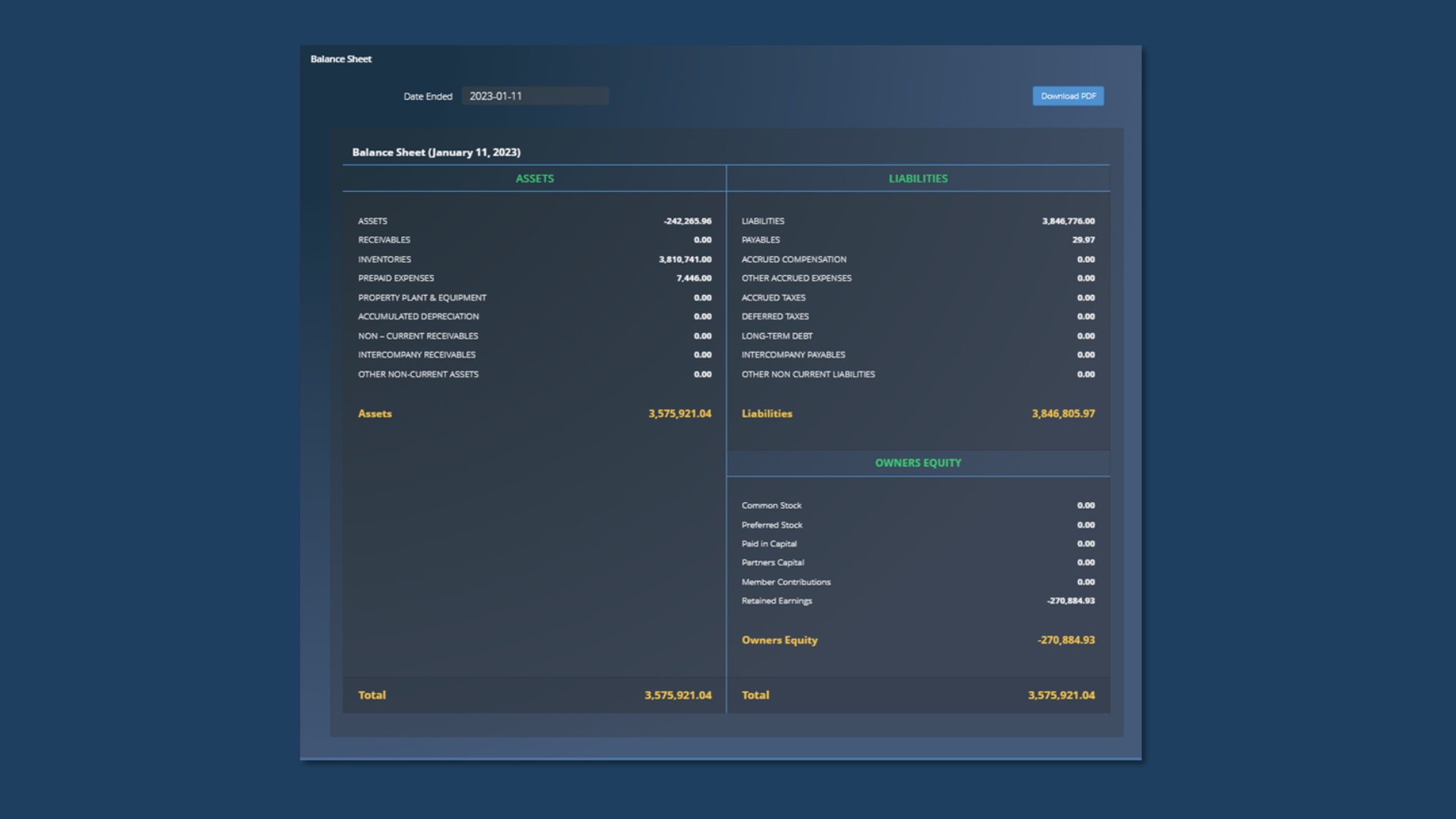Viewport: 1456px width, 819px height.
Task: Click the Paid in Capital row label
Action: 769,544
